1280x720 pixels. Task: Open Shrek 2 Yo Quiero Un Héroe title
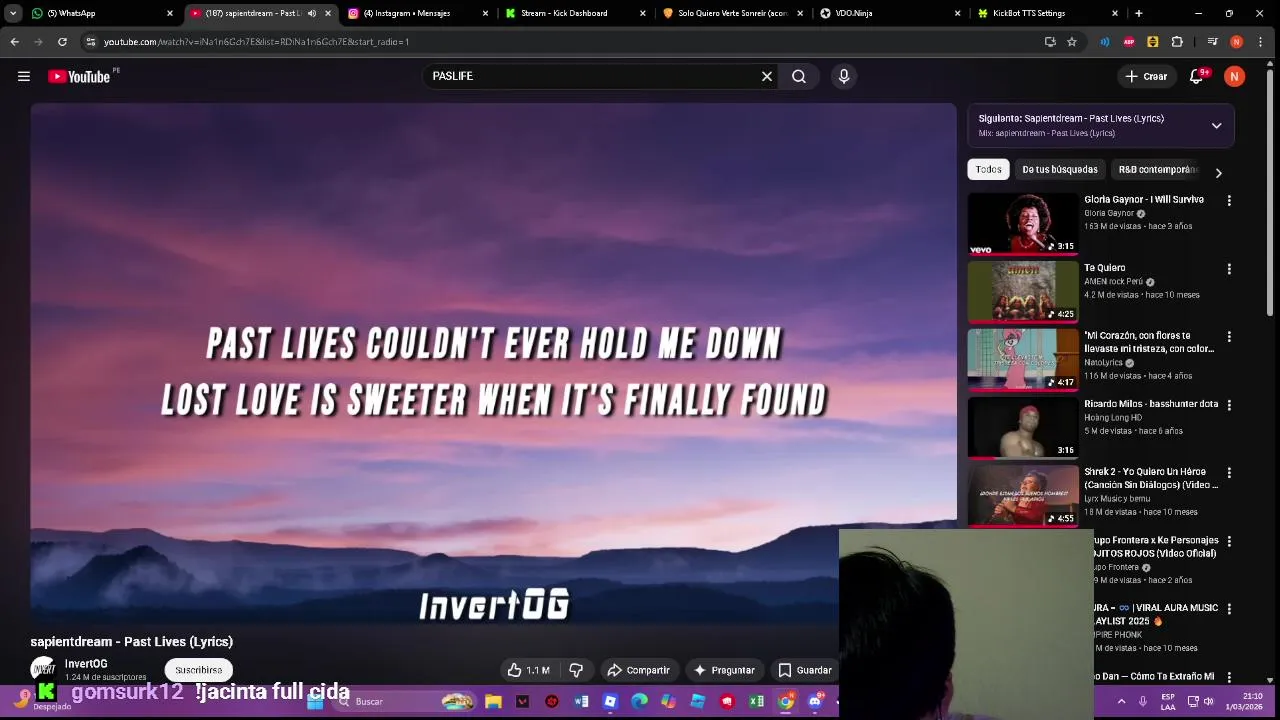[x=1151, y=478]
